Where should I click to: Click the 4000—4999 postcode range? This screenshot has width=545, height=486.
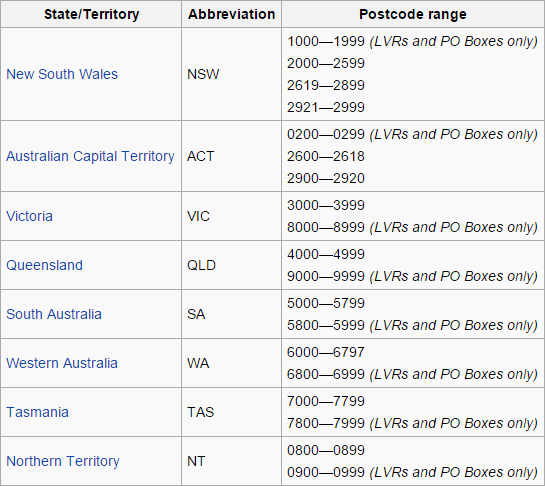326,254
